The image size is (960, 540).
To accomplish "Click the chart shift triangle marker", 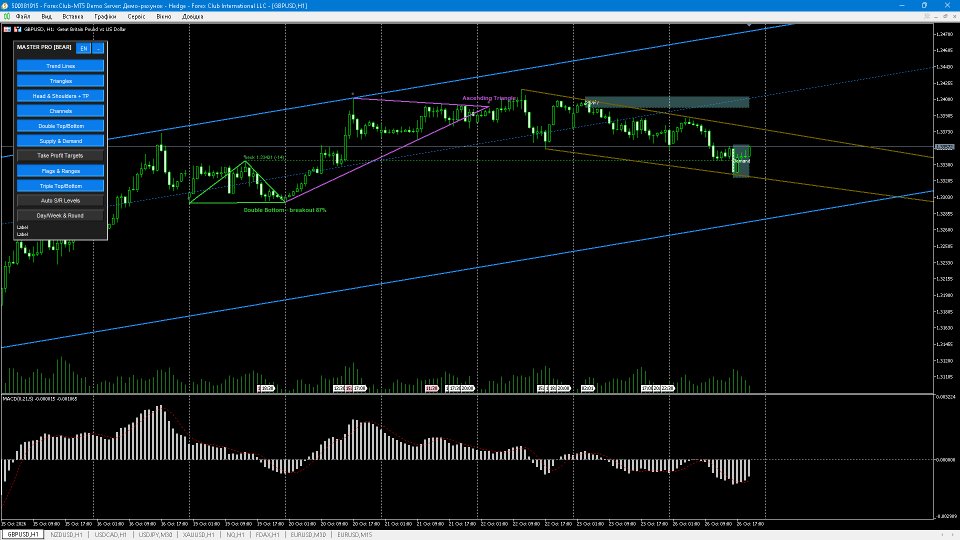I will click(x=749, y=25).
